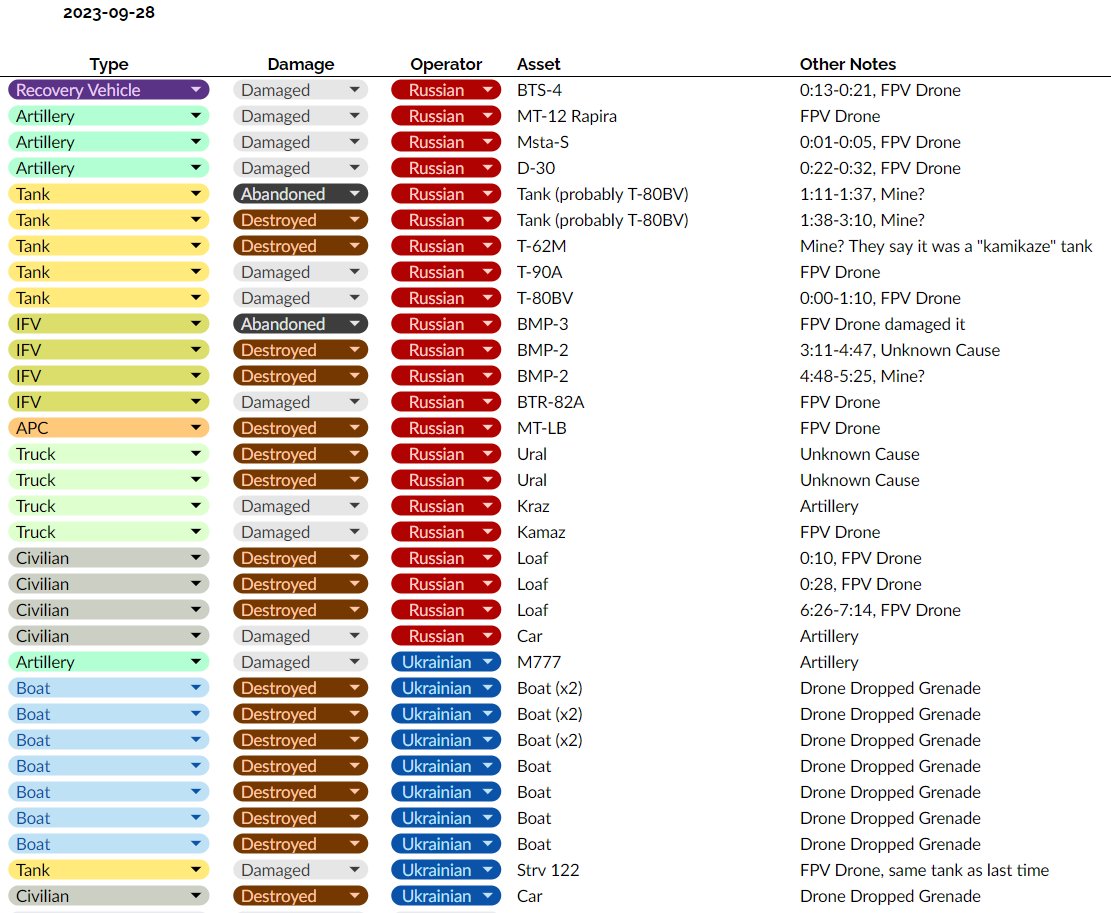Select the Strv 122 asset cell
This screenshot has height=913, width=1111.
pos(548,870)
